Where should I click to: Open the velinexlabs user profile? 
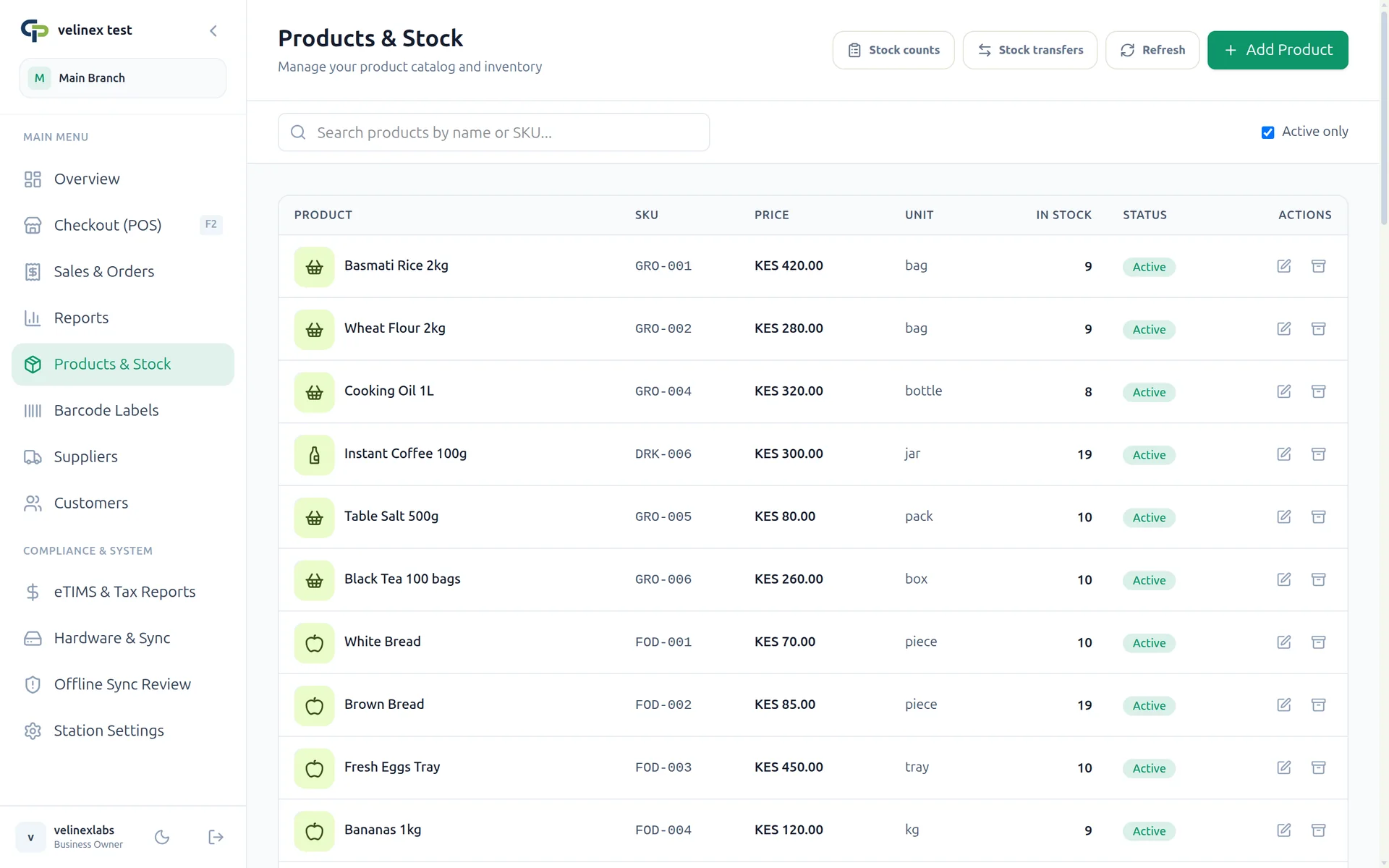[70, 837]
